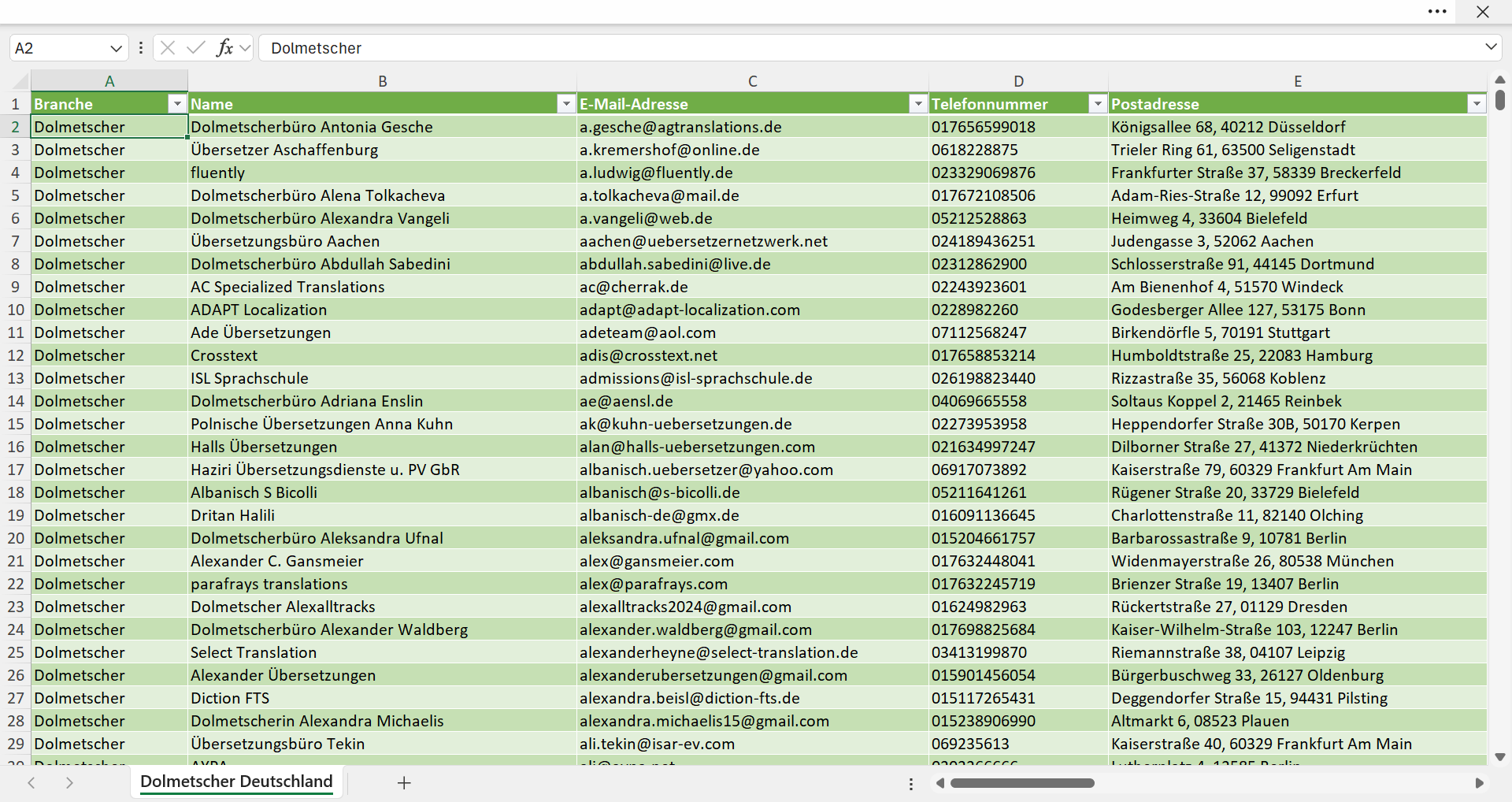This screenshot has height=802, width=1512.
Task: Select email 'aleksandra.ufnal@gmail.com'
Action: tap(753, 538)
